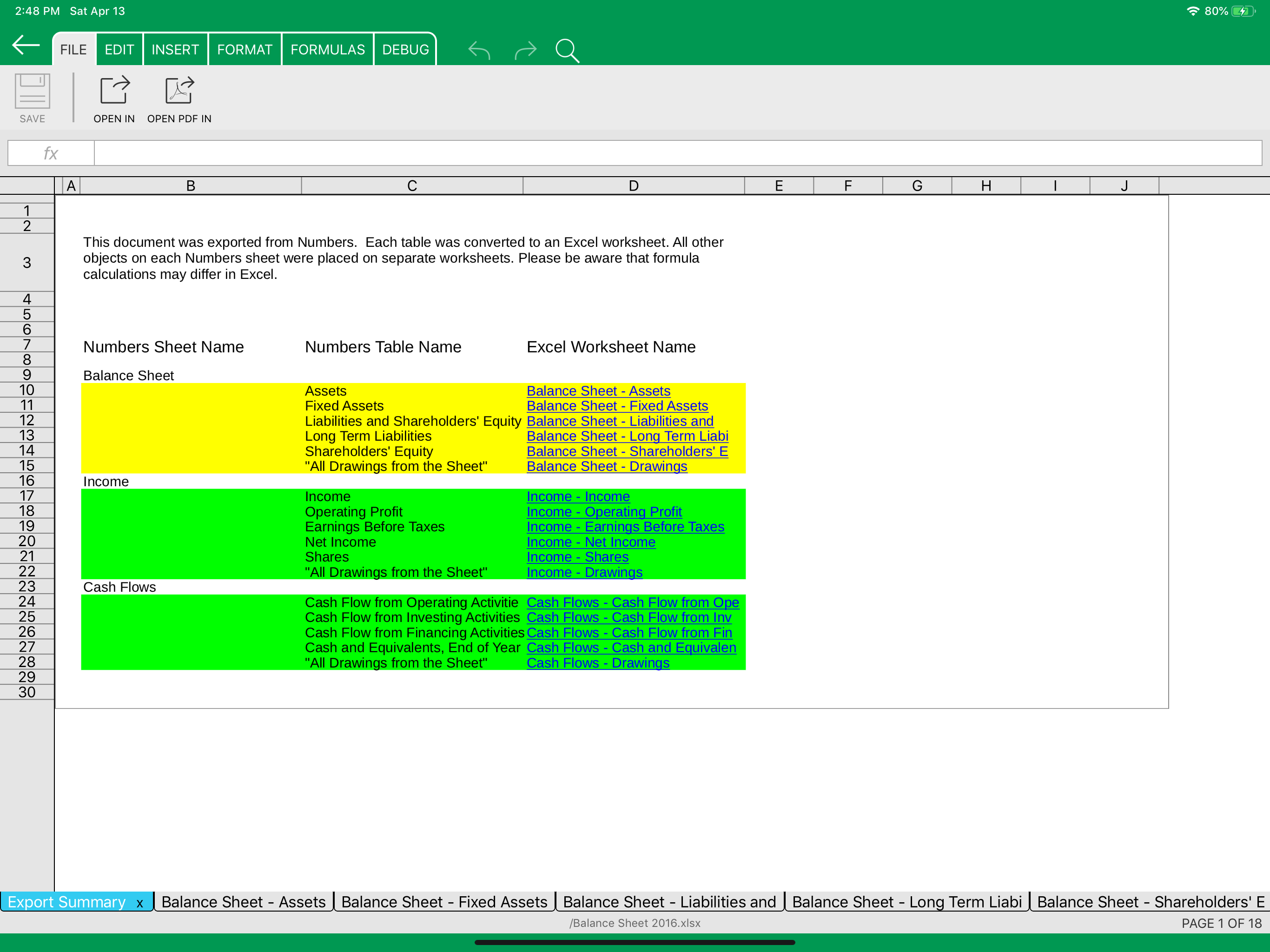The height and width of the screenshot is (952, 1270).
Task: Check the battery status icon
Action: (x=1244, y=11)
